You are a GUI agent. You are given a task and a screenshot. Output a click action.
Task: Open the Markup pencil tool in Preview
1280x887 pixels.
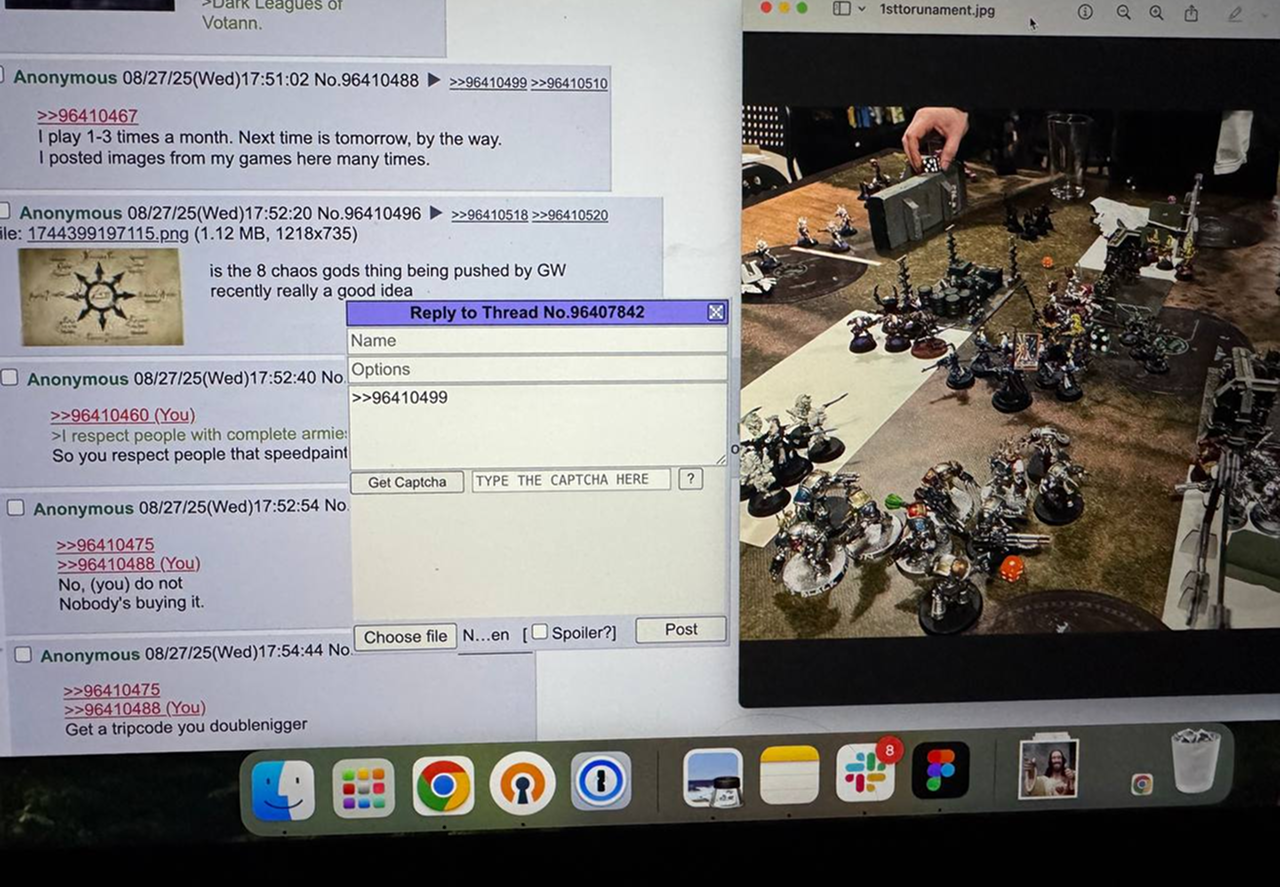1236,14
